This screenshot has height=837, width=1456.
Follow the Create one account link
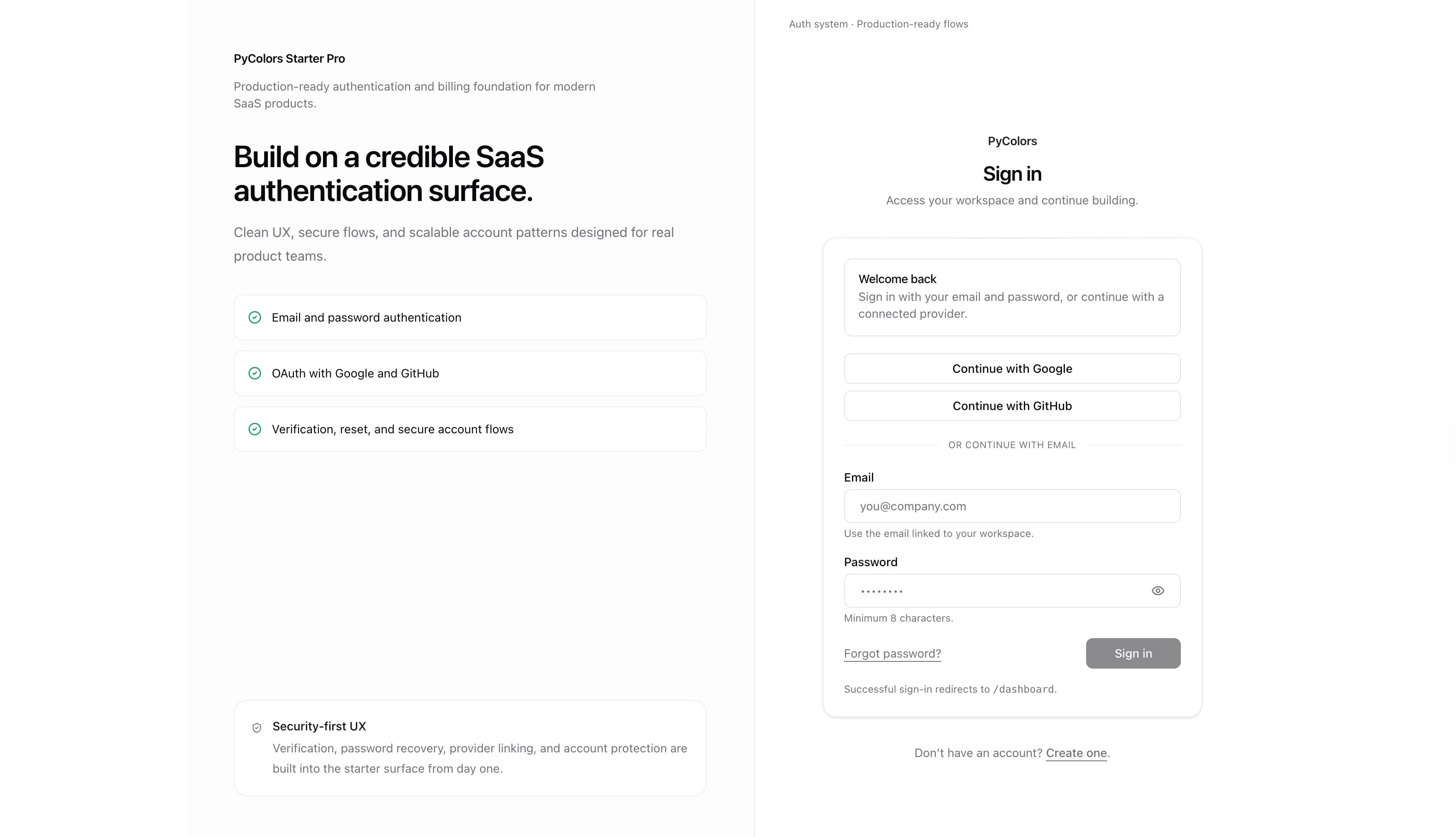coord(1076,753)
